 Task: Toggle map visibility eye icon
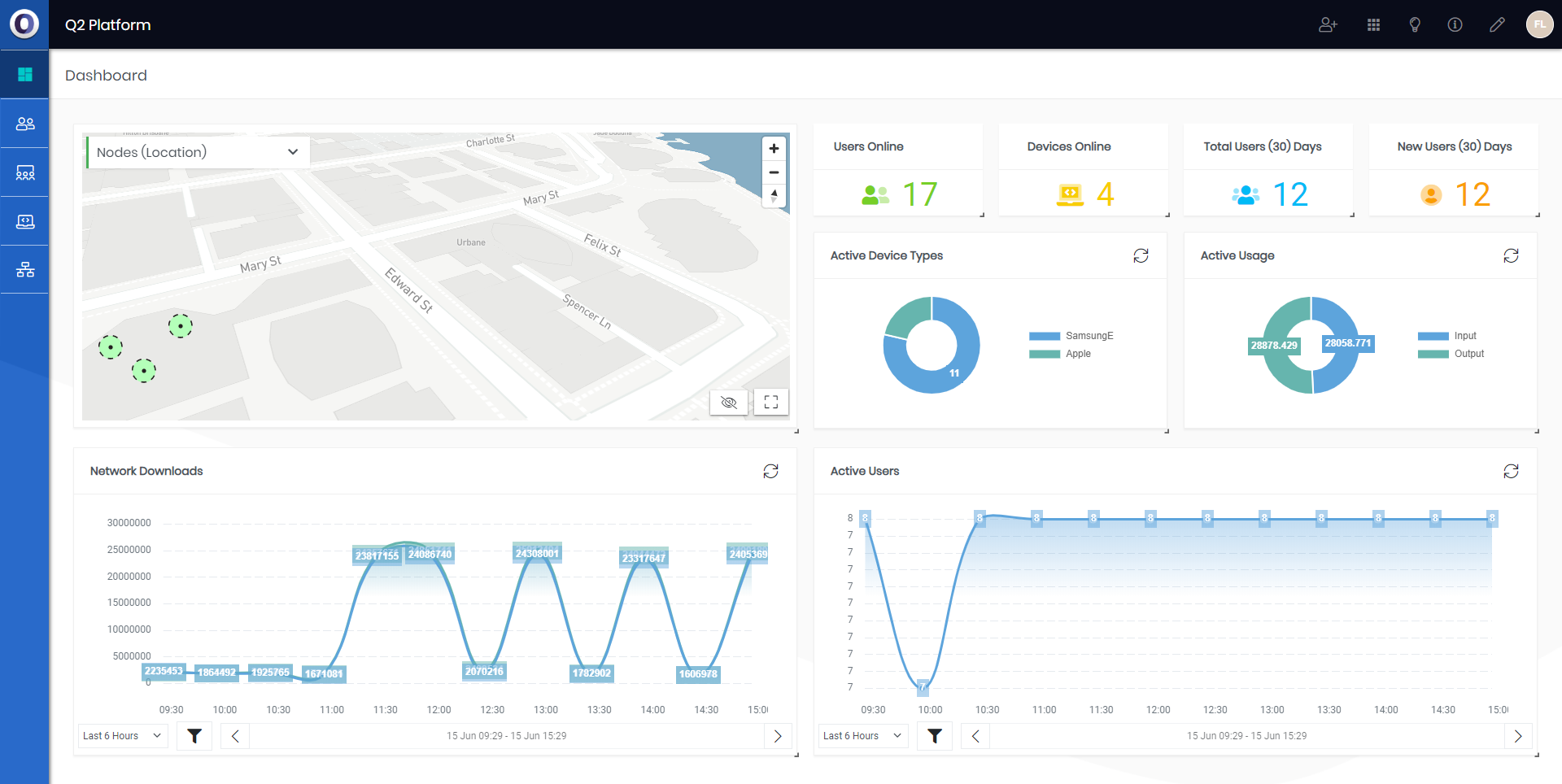[x=729, y=402]
